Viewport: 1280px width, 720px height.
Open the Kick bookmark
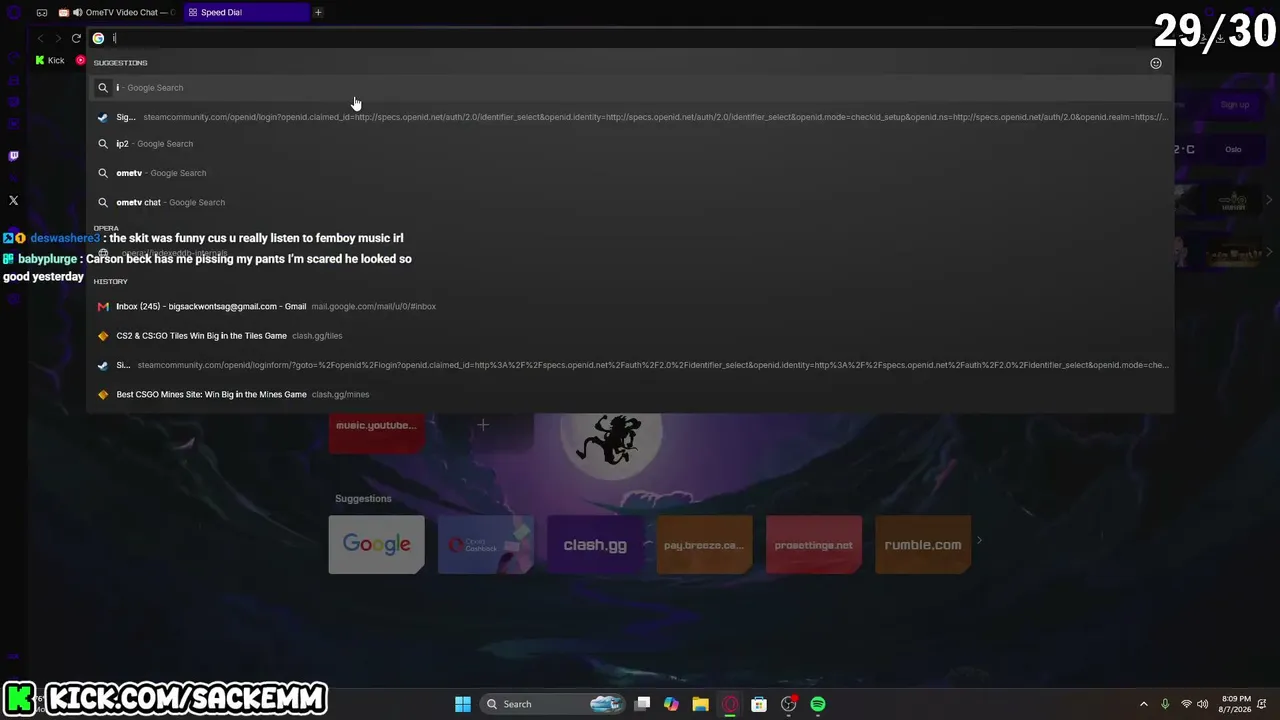click(x=50, y=60)
